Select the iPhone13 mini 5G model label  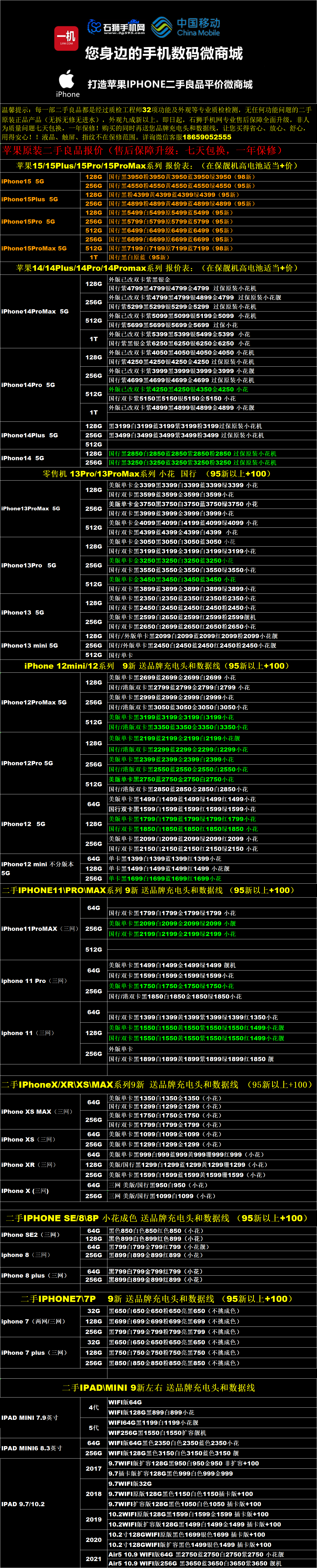tap(30, 645)
